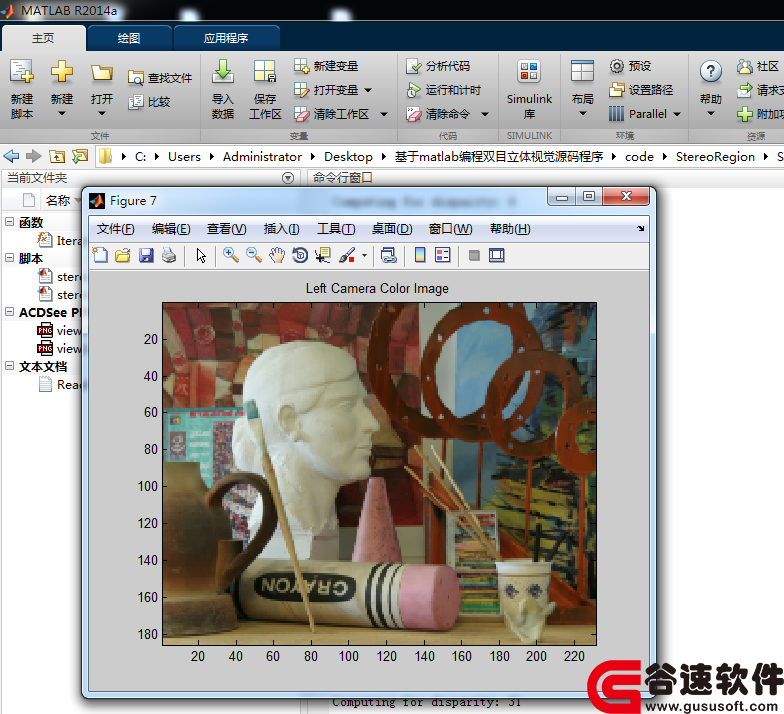Click 分析代码 analyze code
This screenshot has width=784, height=714.
438,66
